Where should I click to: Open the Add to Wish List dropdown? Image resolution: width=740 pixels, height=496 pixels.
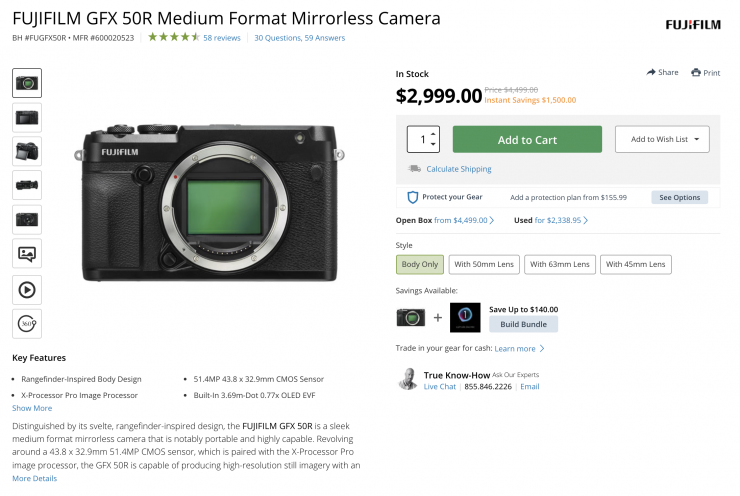pos(662,139)
